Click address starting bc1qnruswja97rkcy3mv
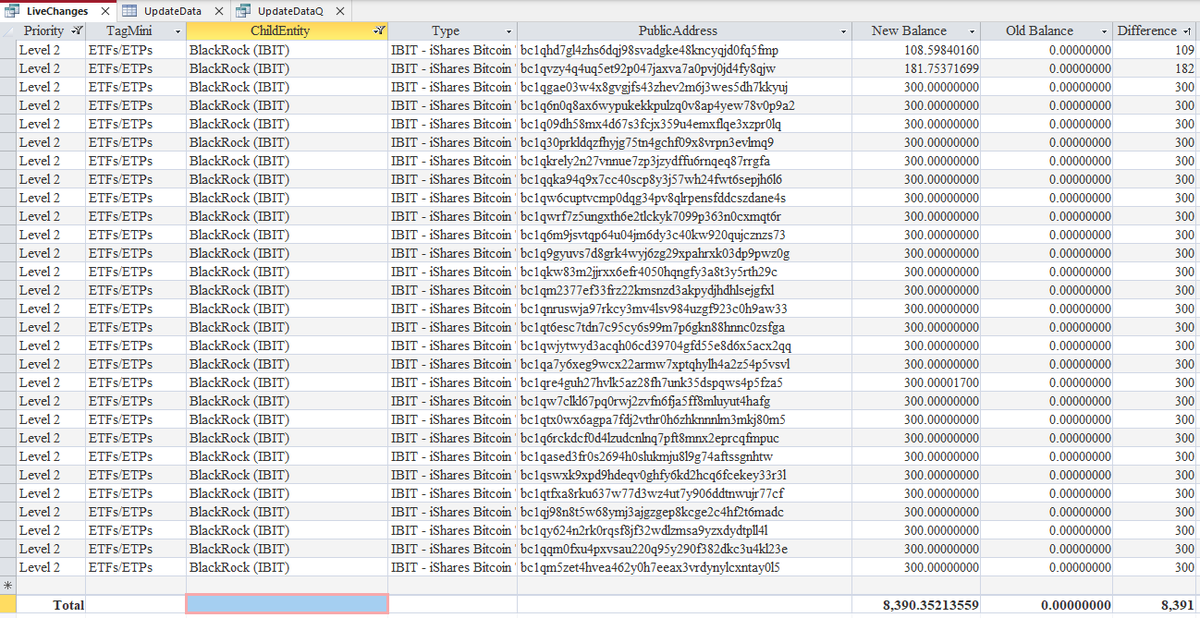The image size is (1200, 618). [654, 309]
